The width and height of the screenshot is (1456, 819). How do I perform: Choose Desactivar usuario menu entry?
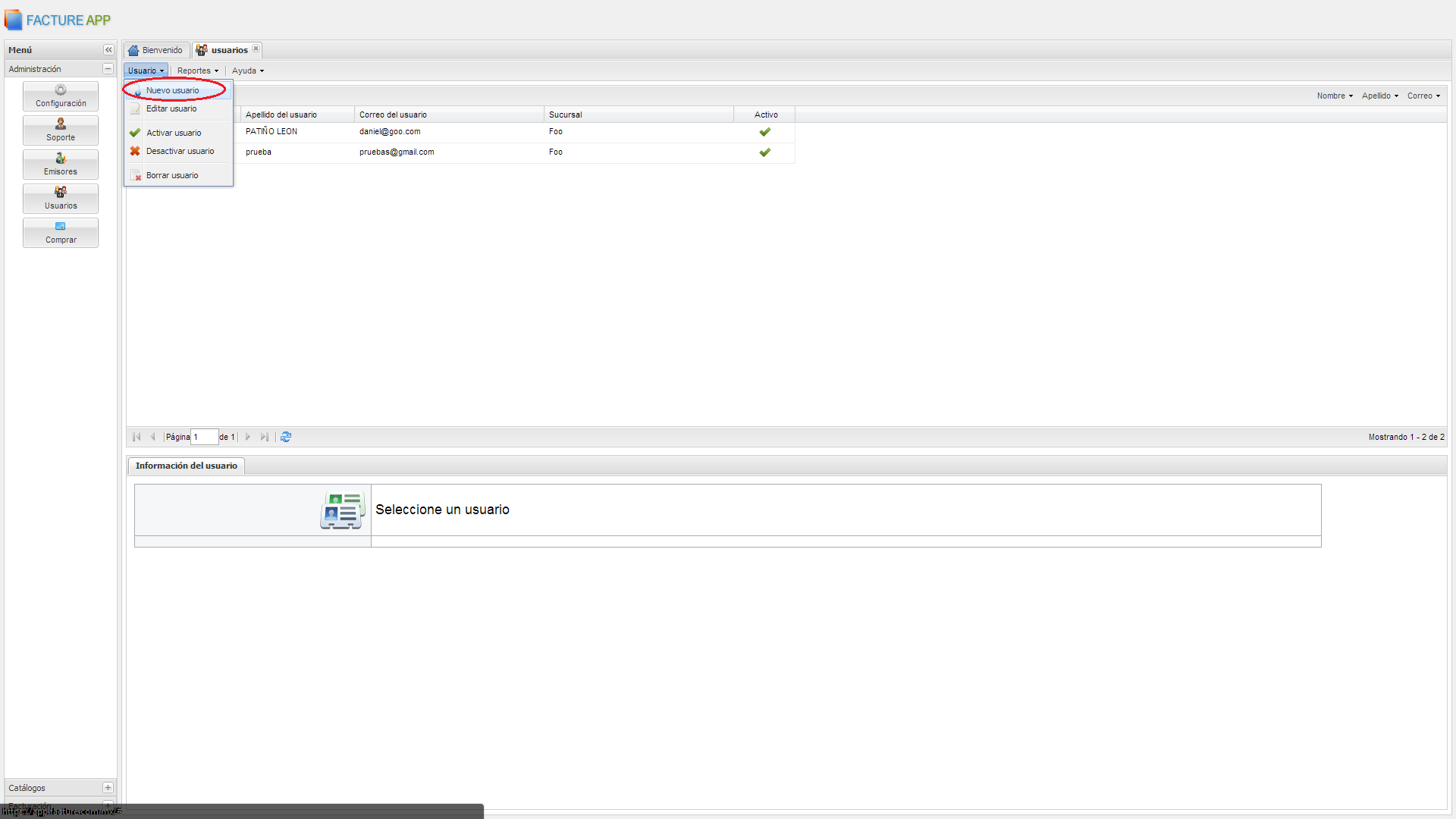[180, 151]
